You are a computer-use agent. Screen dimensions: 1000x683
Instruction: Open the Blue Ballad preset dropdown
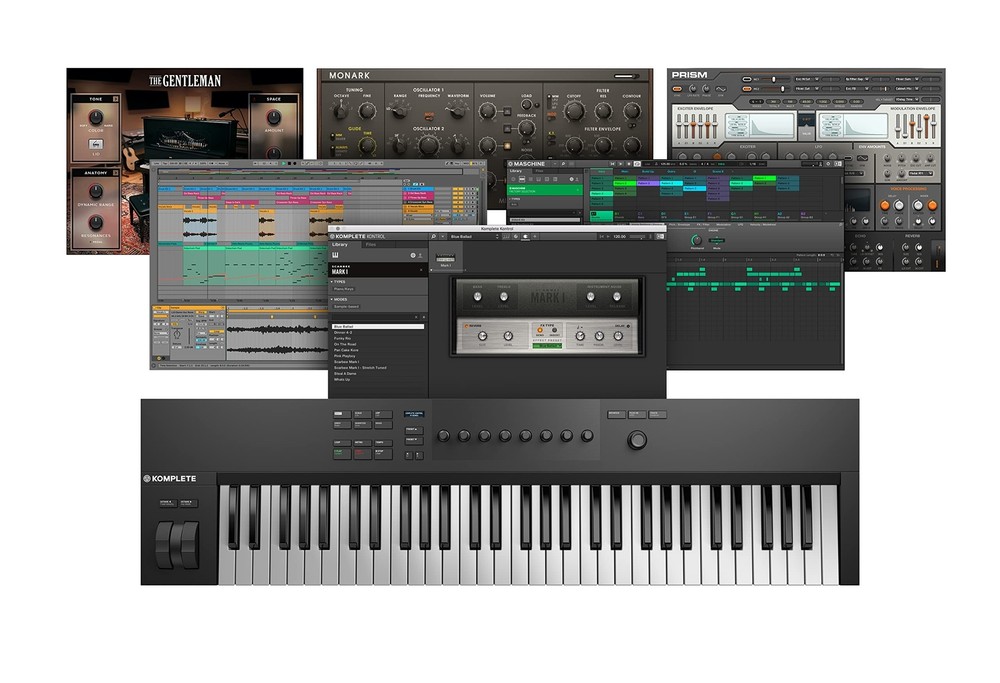pos(473,236)
